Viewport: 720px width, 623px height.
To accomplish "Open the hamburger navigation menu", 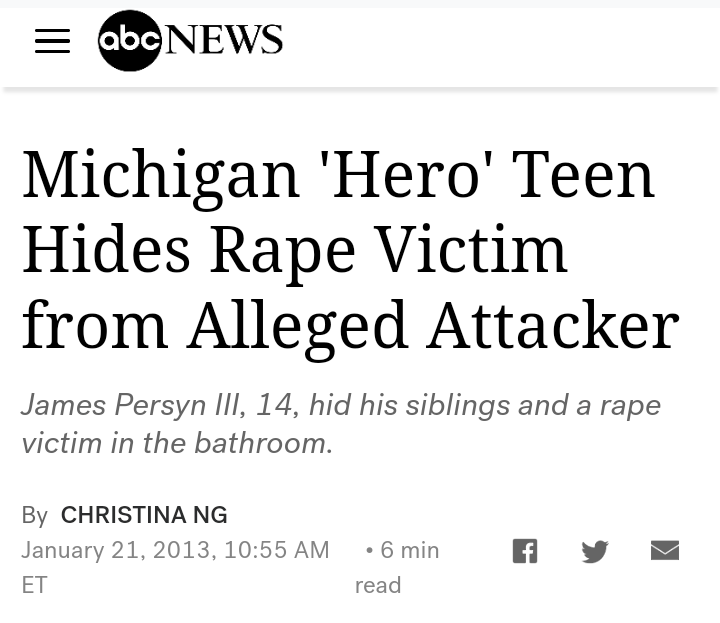I will tap(53, 41).
